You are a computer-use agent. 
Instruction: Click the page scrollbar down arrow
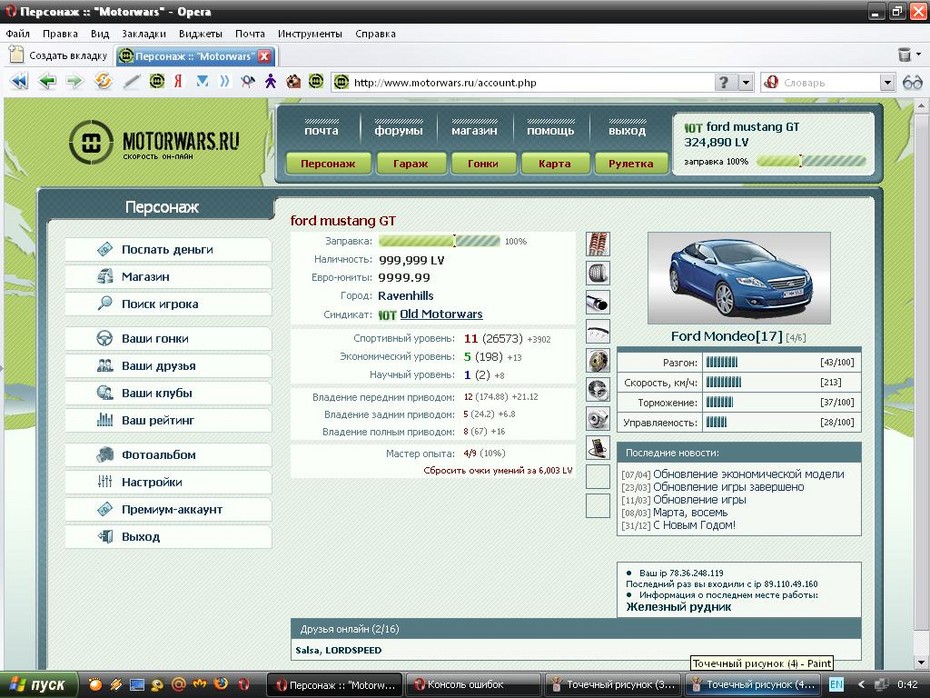pos(921,662)
